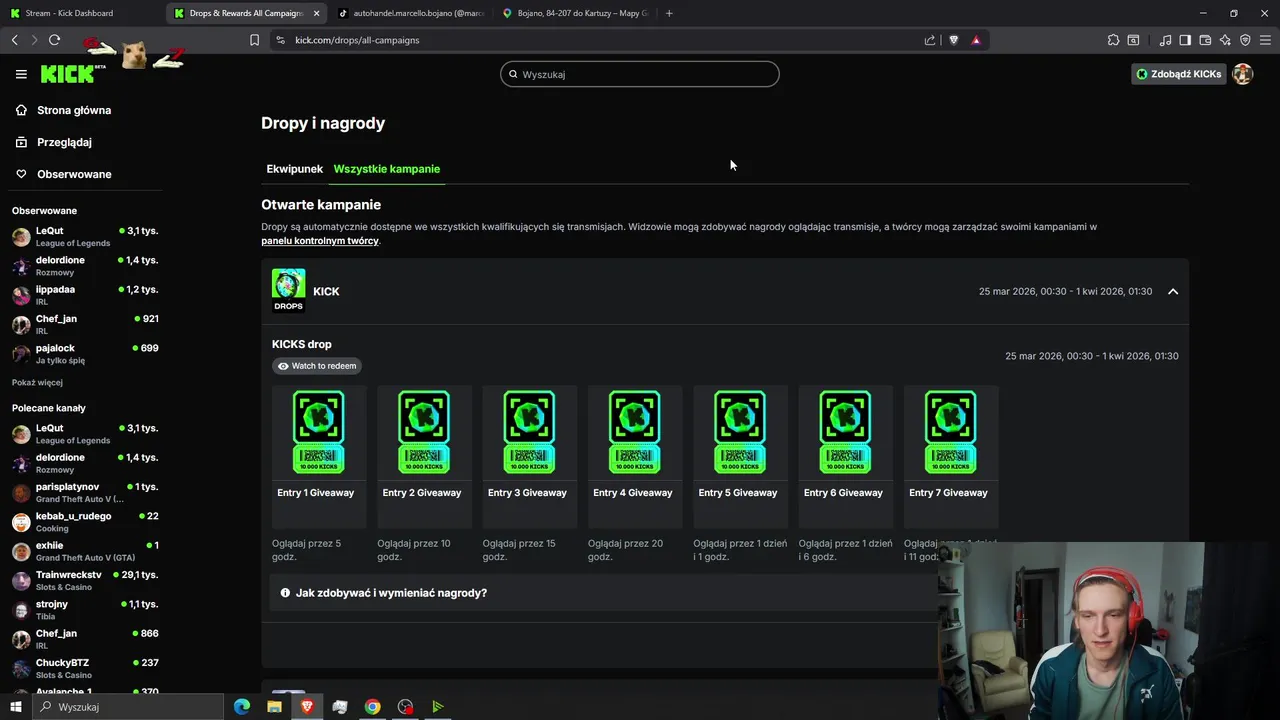This screenshot has height=720, width=1280.
Task: Open File Explorer from the taskbar
Action: tap(274, 707)
